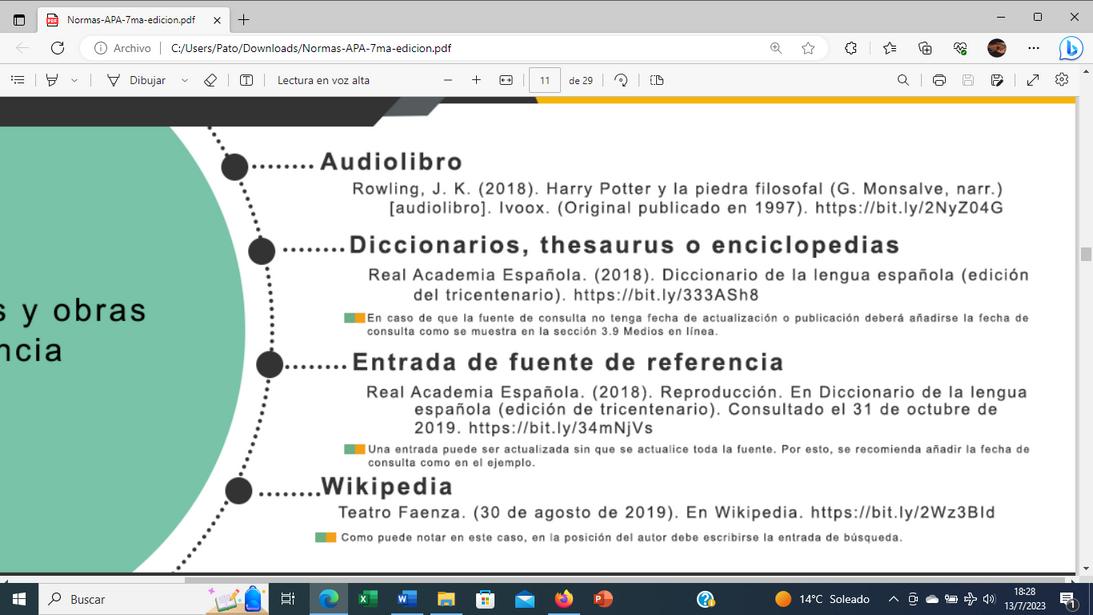Open Edge Settings and more menu
This screenshot has height=615, width=1093.
point(1034,47)
